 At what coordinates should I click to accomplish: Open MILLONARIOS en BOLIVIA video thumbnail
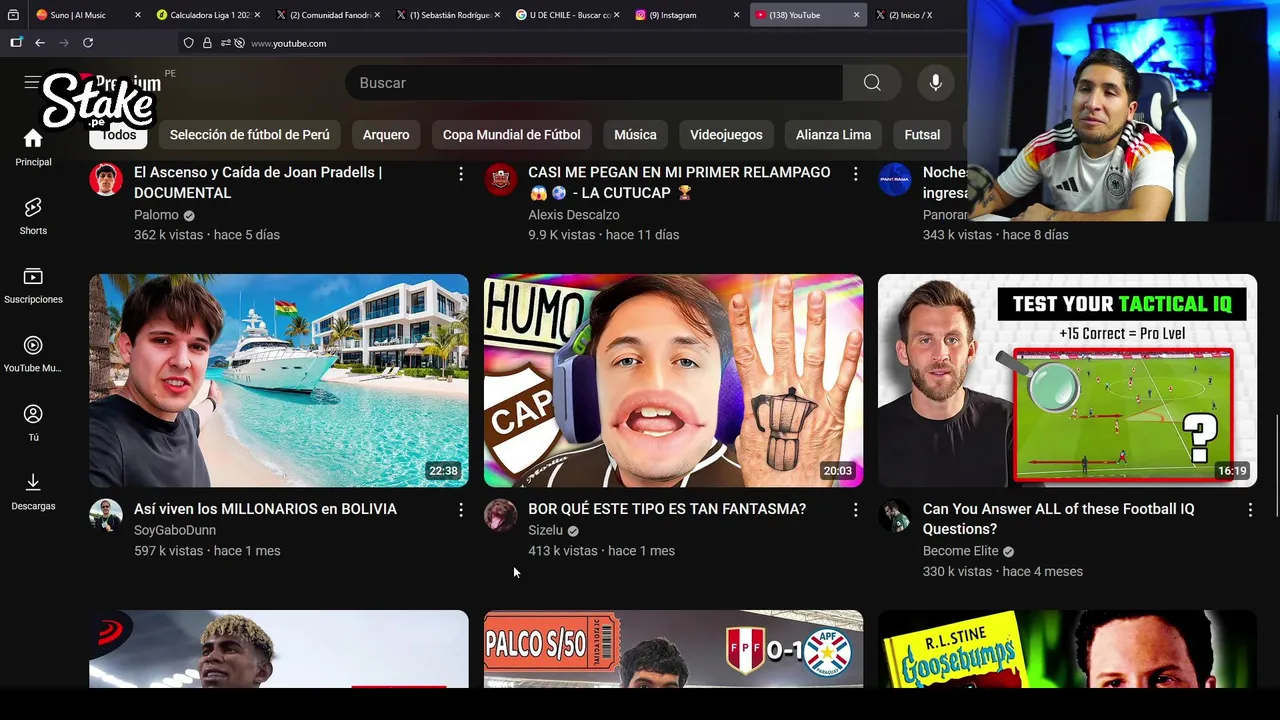click(279, 381)
